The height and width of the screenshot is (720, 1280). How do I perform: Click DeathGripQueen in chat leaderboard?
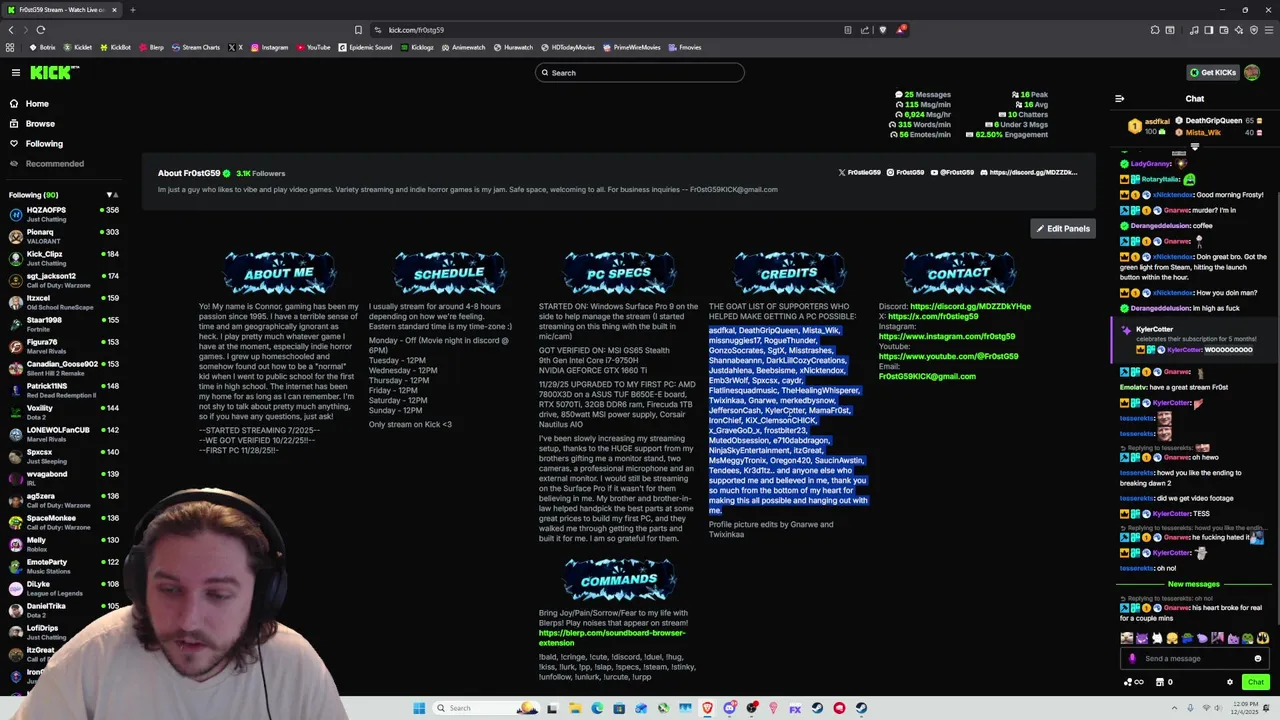point(1213,121)
